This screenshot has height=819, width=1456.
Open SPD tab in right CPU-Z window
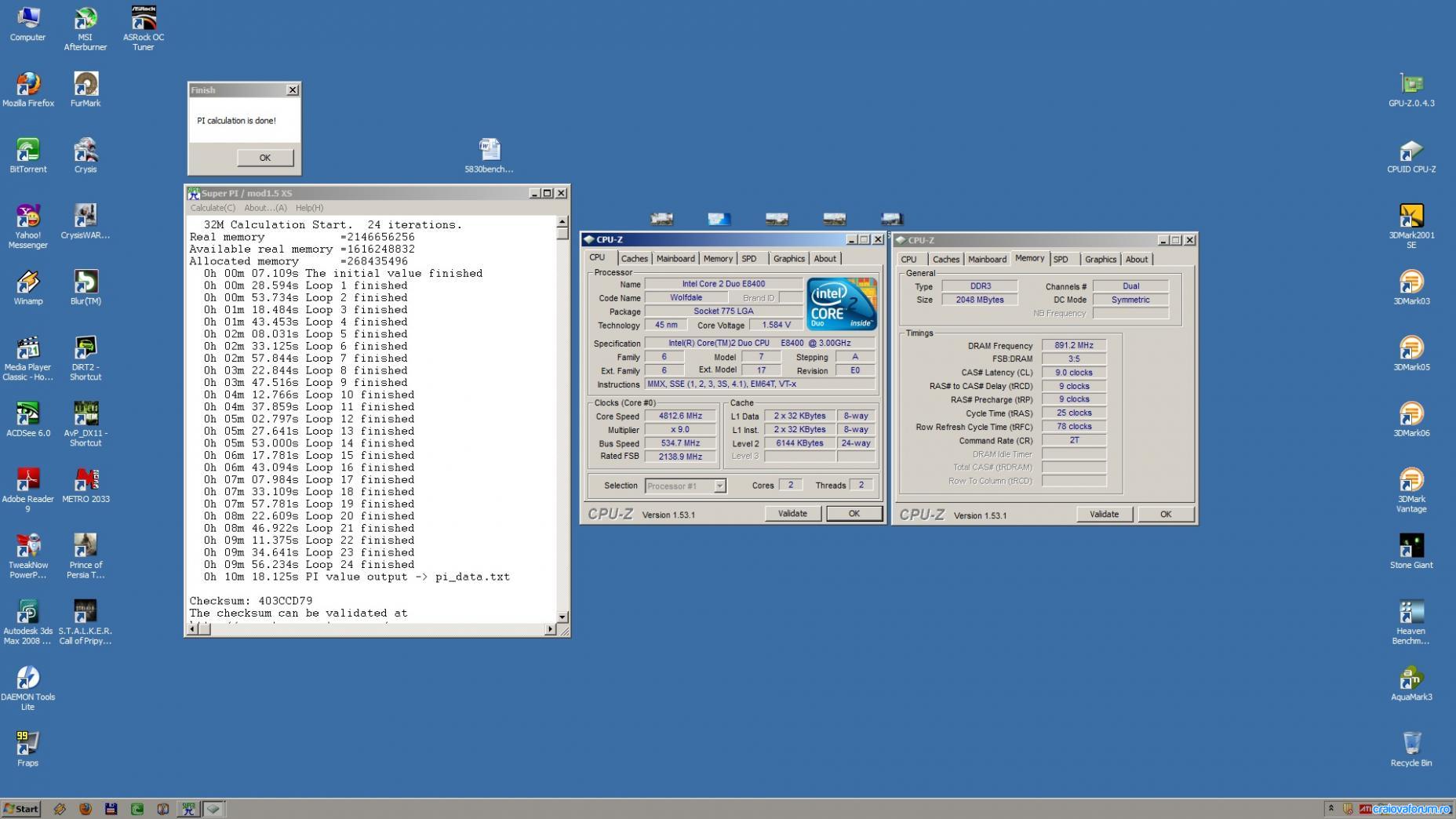[x=1061, y=260]
